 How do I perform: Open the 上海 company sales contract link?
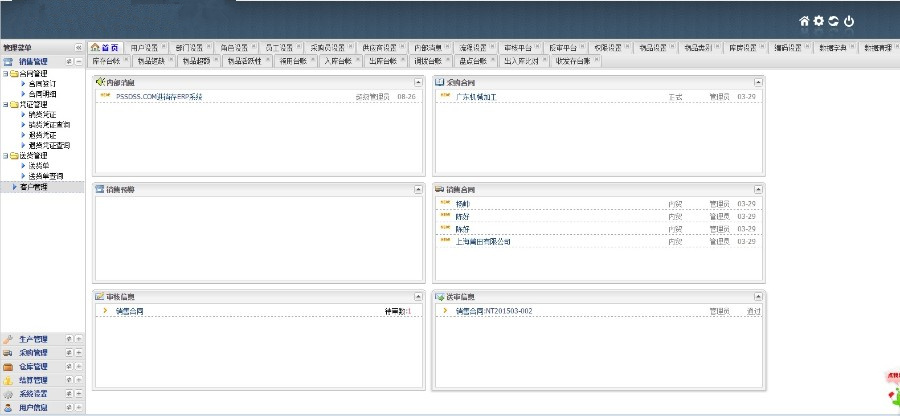tap(483, 242)
